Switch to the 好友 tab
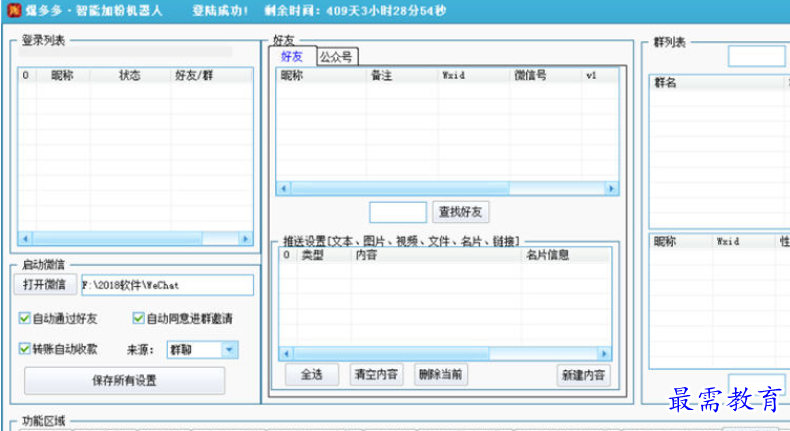The width and height of the screenshot is (790, 431). pyautogui.click(x=292, y=56)
